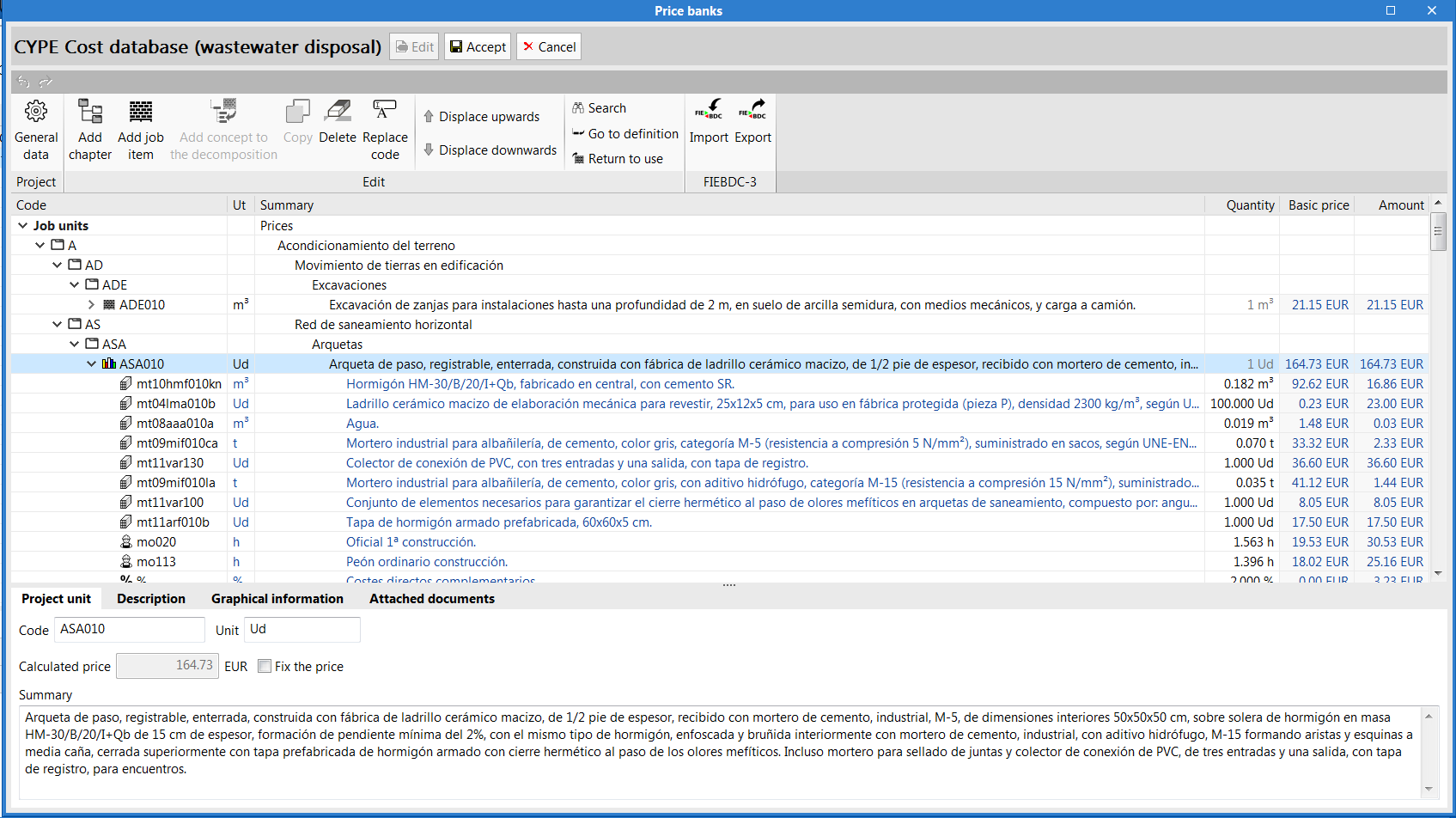Expand the ADE010 job item

pos(90,304)
